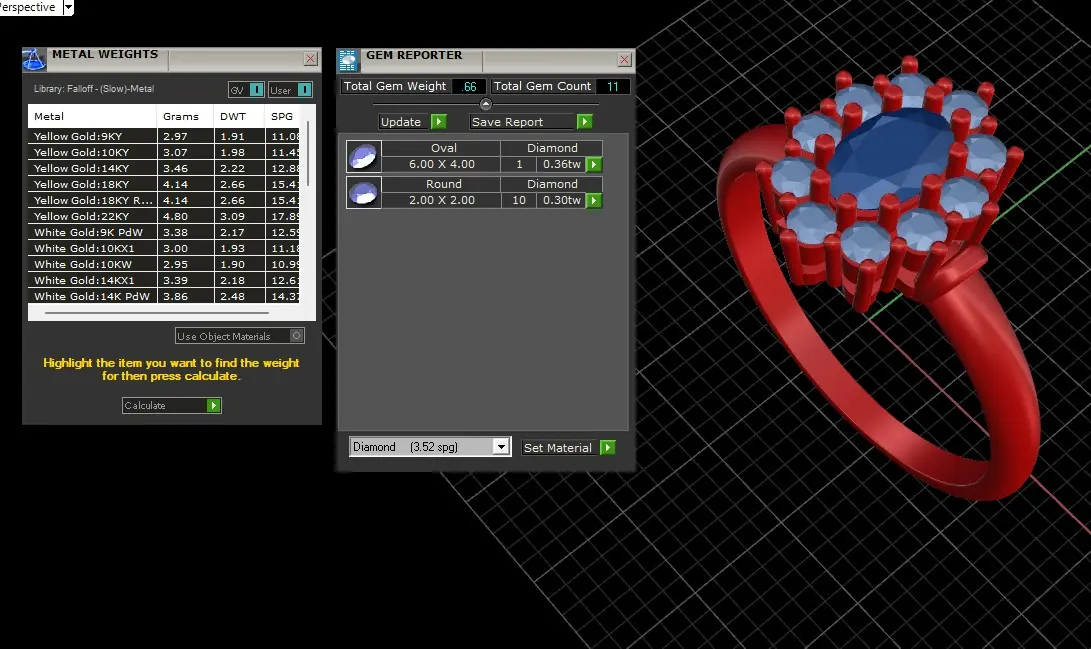Screen dimensions: 1091x649
Task: Click the Oval gem thumbnail
Action: (363, 157)
